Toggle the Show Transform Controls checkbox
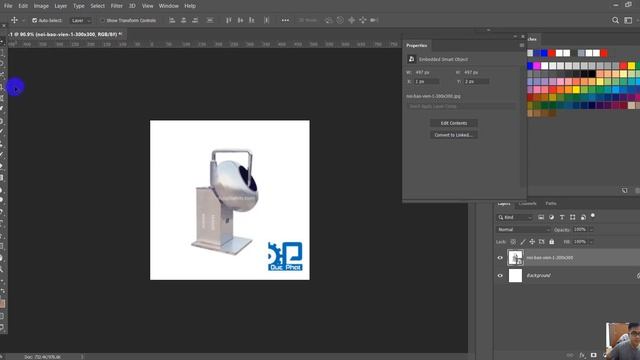The image size is (640, 360). pyautogui.click(x=102, y=20)
